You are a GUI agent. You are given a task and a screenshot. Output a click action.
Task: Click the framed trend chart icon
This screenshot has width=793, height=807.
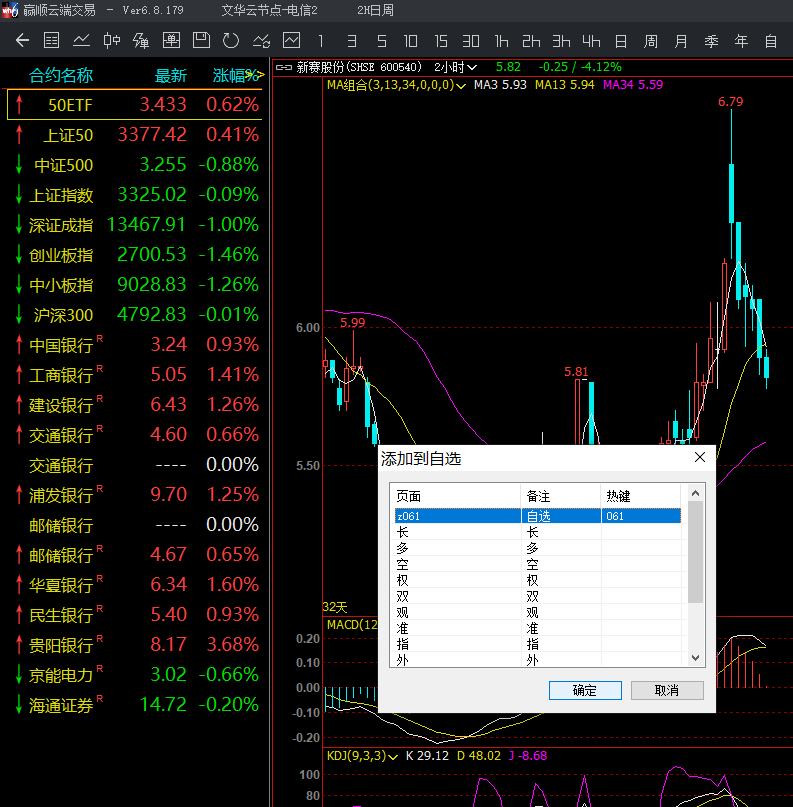click(x=291, y=41)
